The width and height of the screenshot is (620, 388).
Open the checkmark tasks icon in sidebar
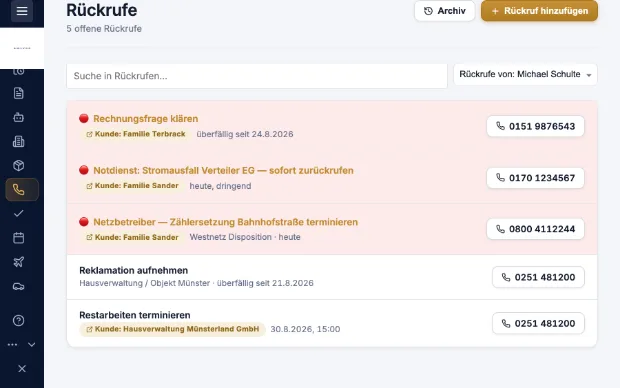(19, 214)
